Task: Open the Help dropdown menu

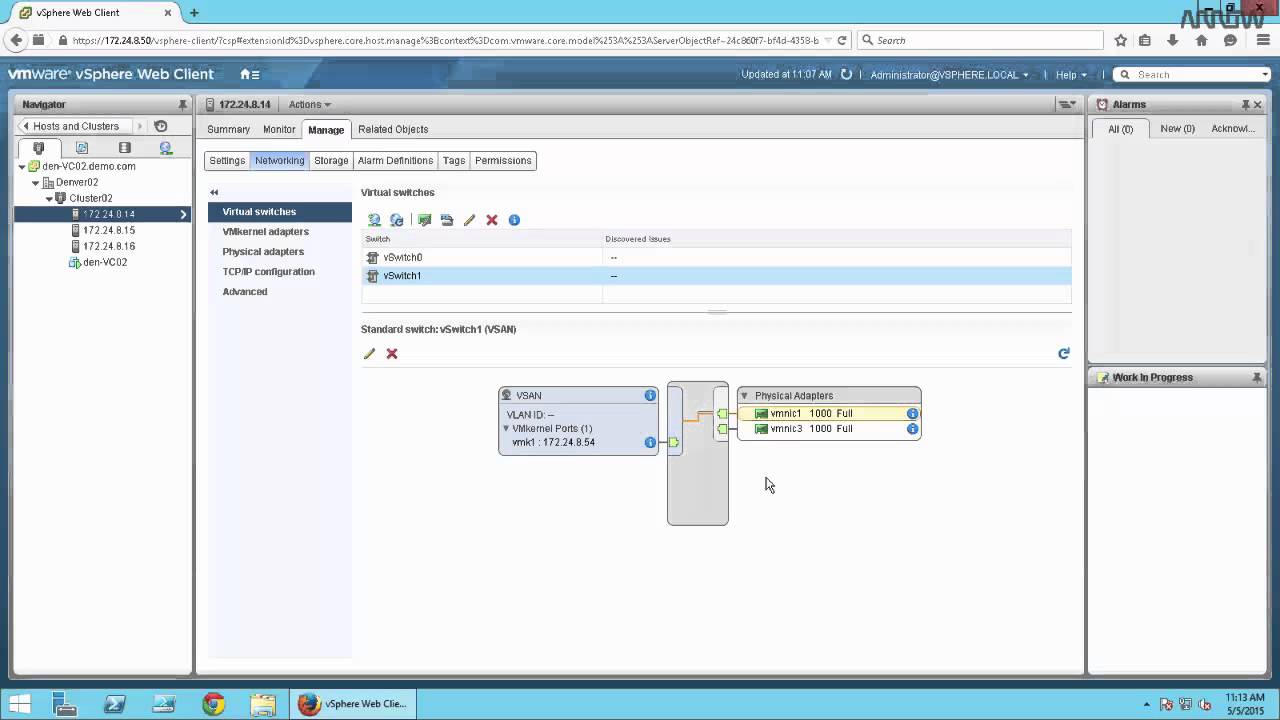Action: (1071, 75)
